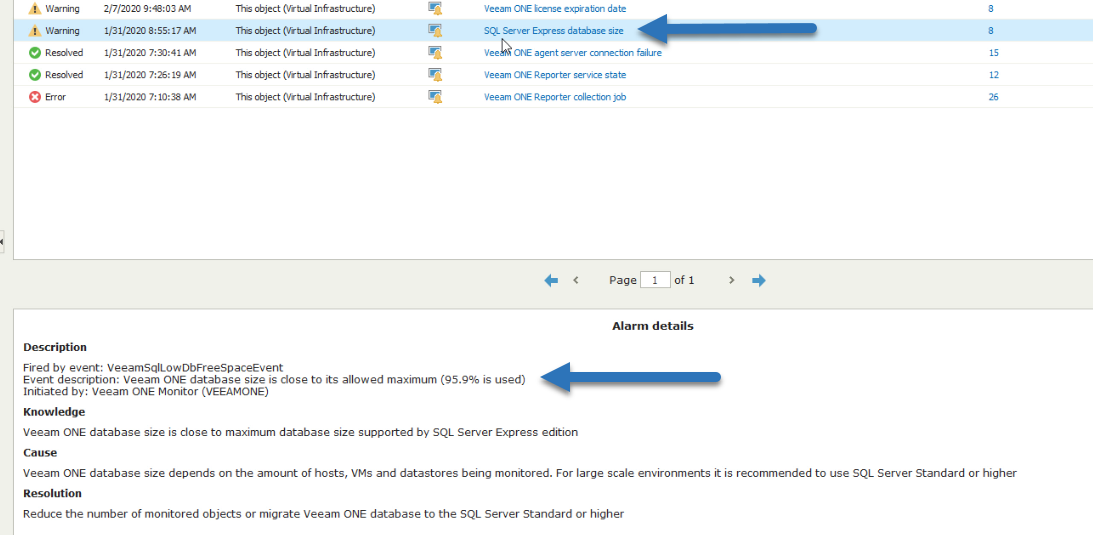1093x535 pixels.
Task: Click Error status text in alarm list
Action: (56, 97)
